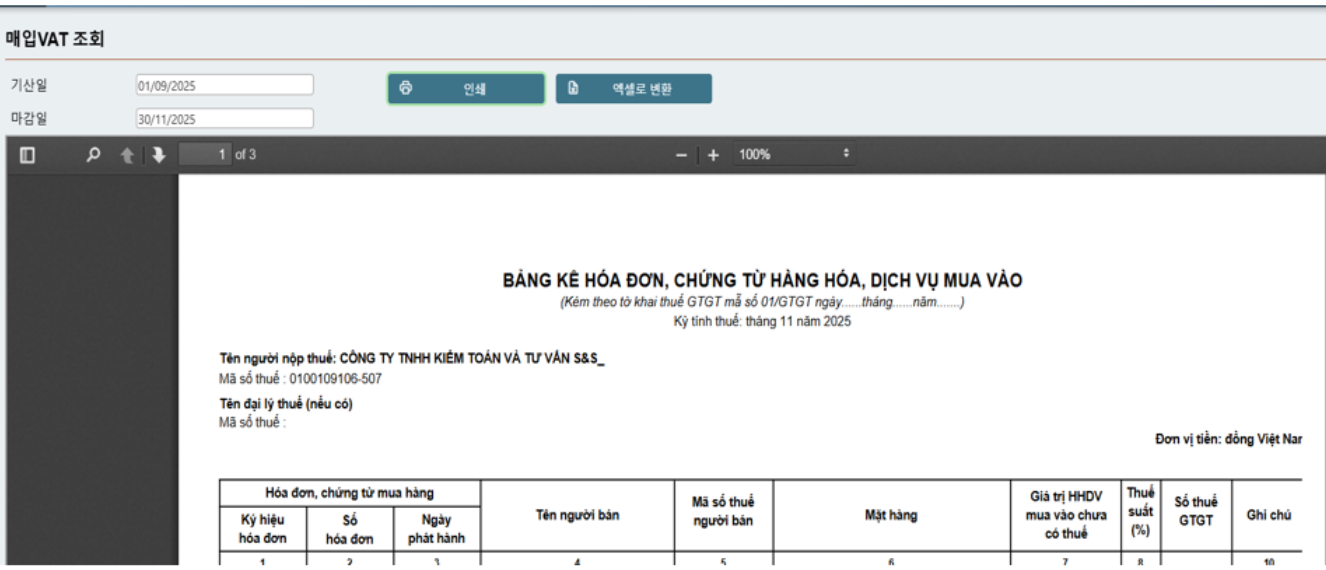Click the PDF page number box
This screenshot has width=1326, height=570.
[206, 155]
